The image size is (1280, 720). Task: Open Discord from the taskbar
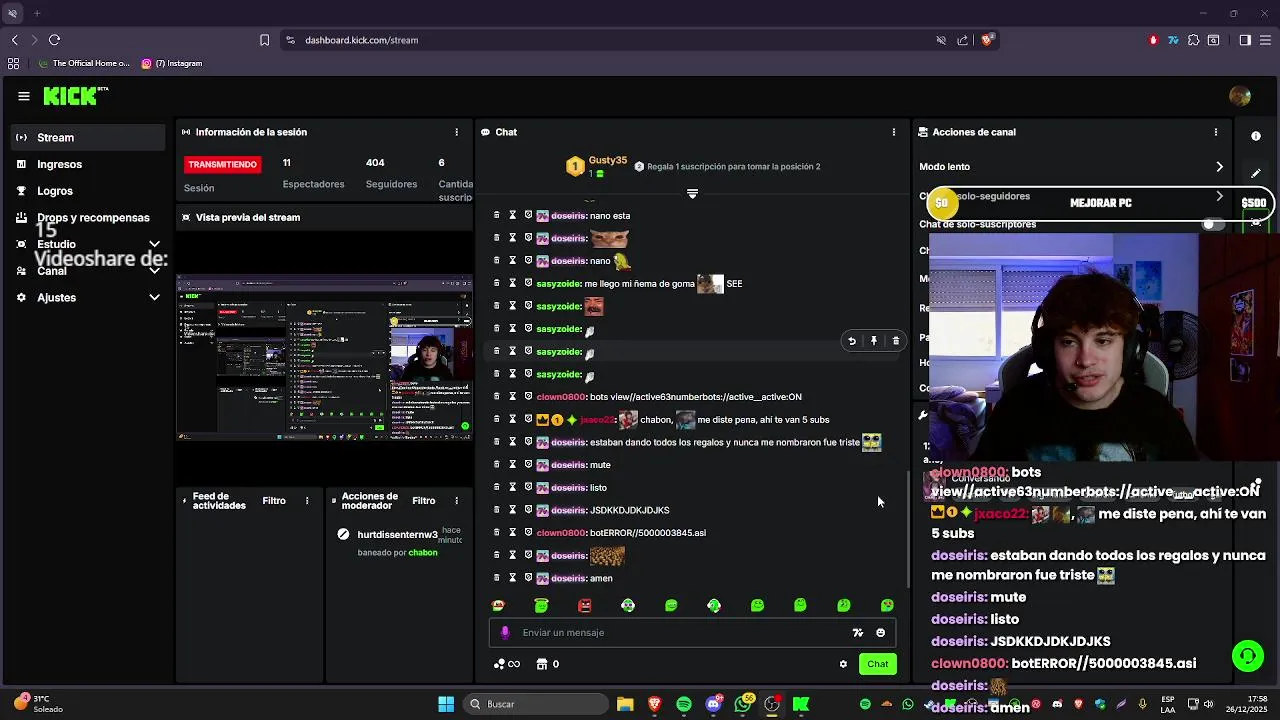pyautogui.click(x=713, y=704)
